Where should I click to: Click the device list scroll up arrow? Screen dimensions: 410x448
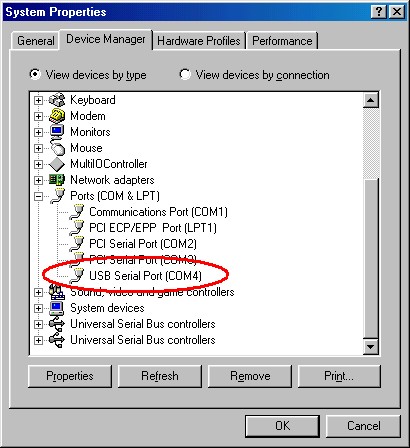click(371, 100)
